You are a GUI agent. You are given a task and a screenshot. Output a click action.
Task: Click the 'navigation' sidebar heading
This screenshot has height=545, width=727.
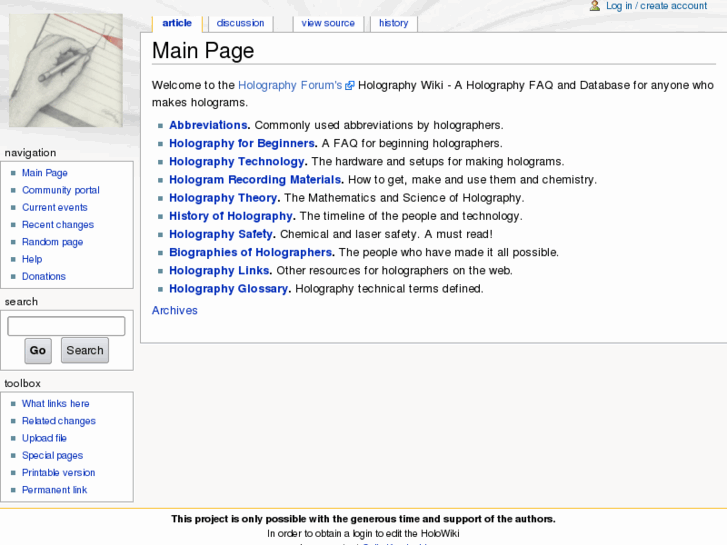[30, 153]
